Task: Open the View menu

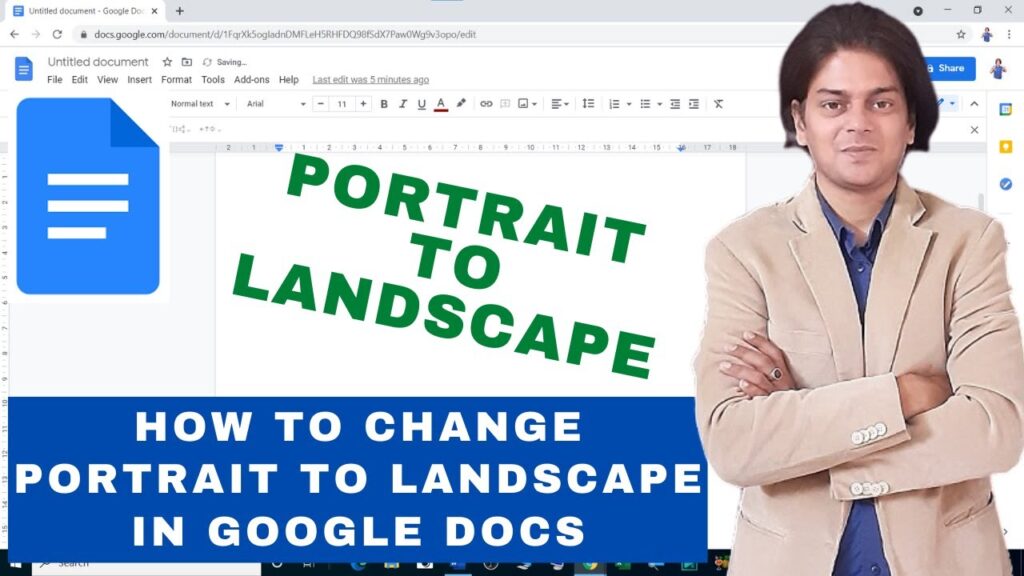Action: click(x=108, y=80)
